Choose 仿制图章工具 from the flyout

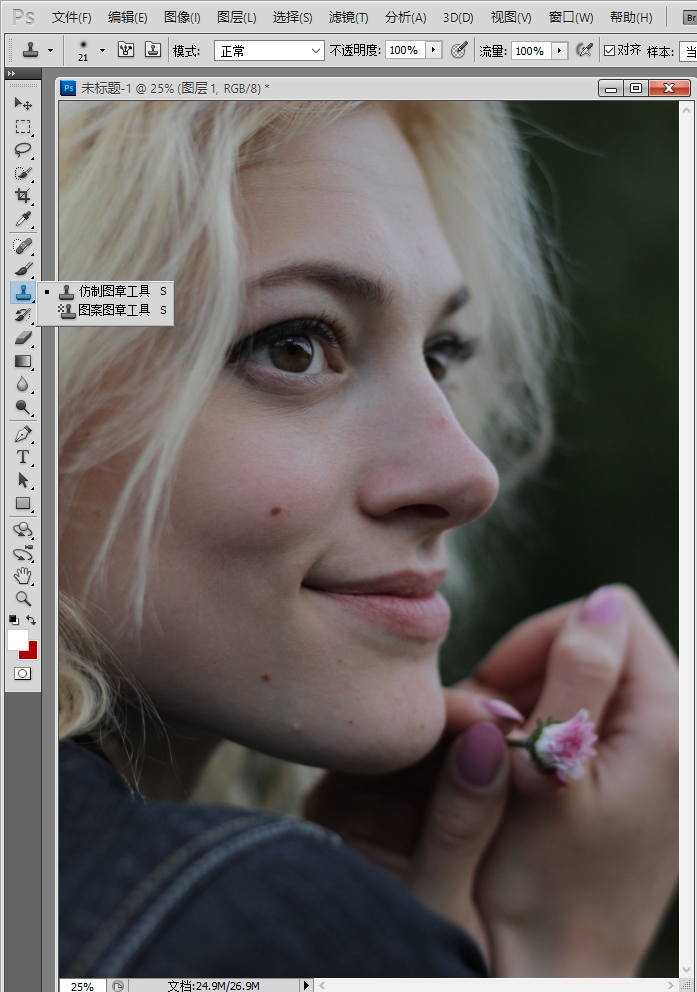[106, 291]
